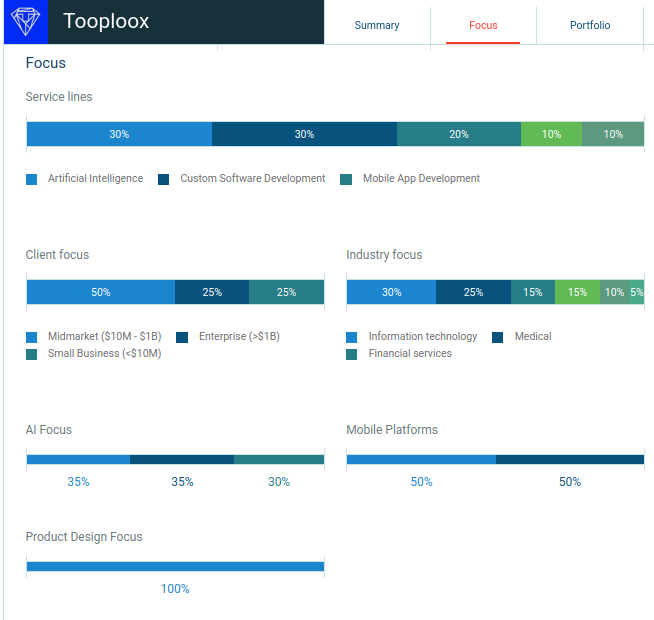Click the Information technology legend swatch
Image resolution: width=654 pixels, height=620 pixels.
click(352, 337)
